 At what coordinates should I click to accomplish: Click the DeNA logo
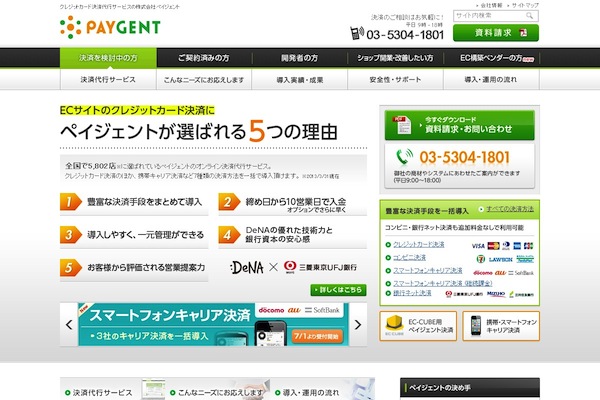247,267
